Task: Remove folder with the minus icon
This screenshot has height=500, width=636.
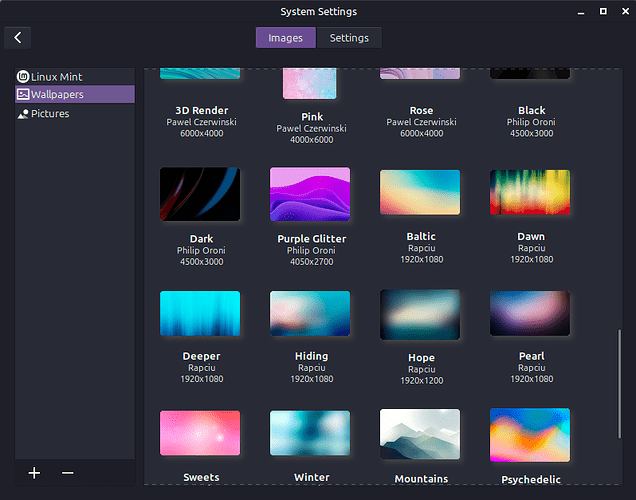Action: tap(67, 473)
